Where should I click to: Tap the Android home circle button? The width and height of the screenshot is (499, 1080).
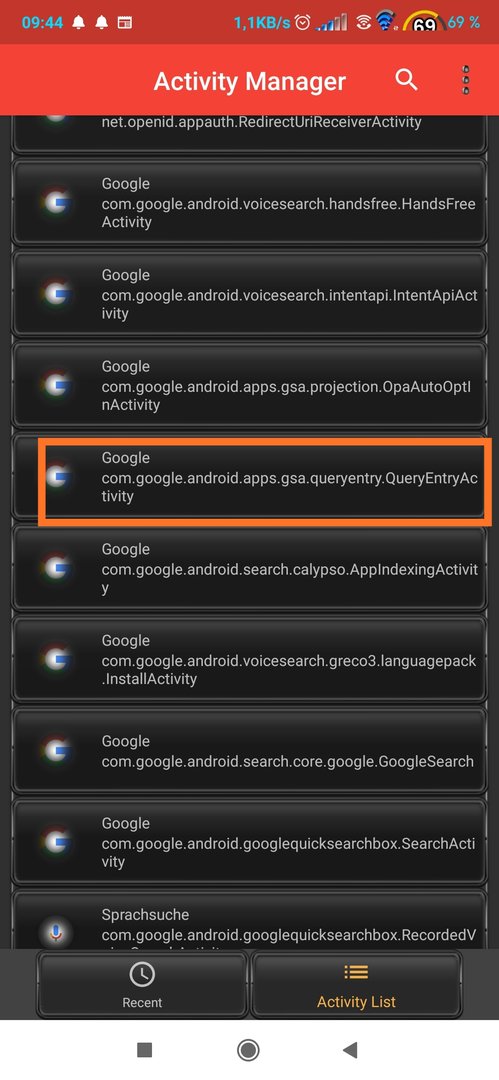[x=248, y=1050]
